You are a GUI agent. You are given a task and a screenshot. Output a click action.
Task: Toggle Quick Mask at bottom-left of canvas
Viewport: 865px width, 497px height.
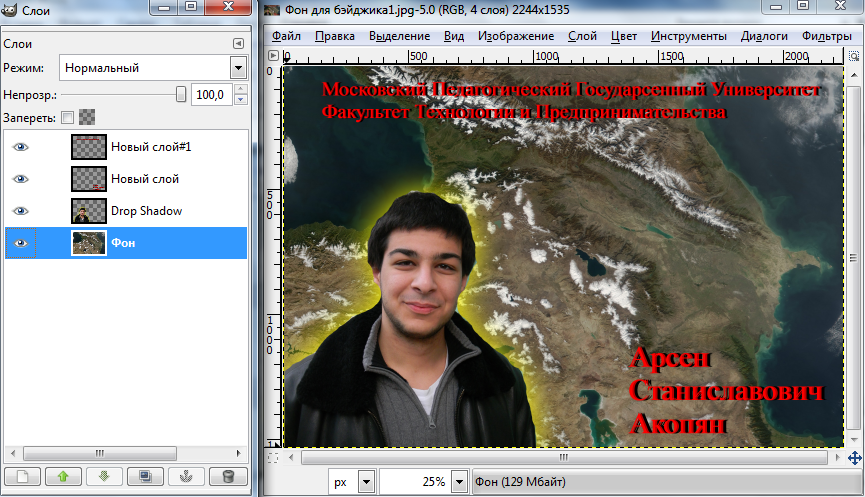[273, 457]
